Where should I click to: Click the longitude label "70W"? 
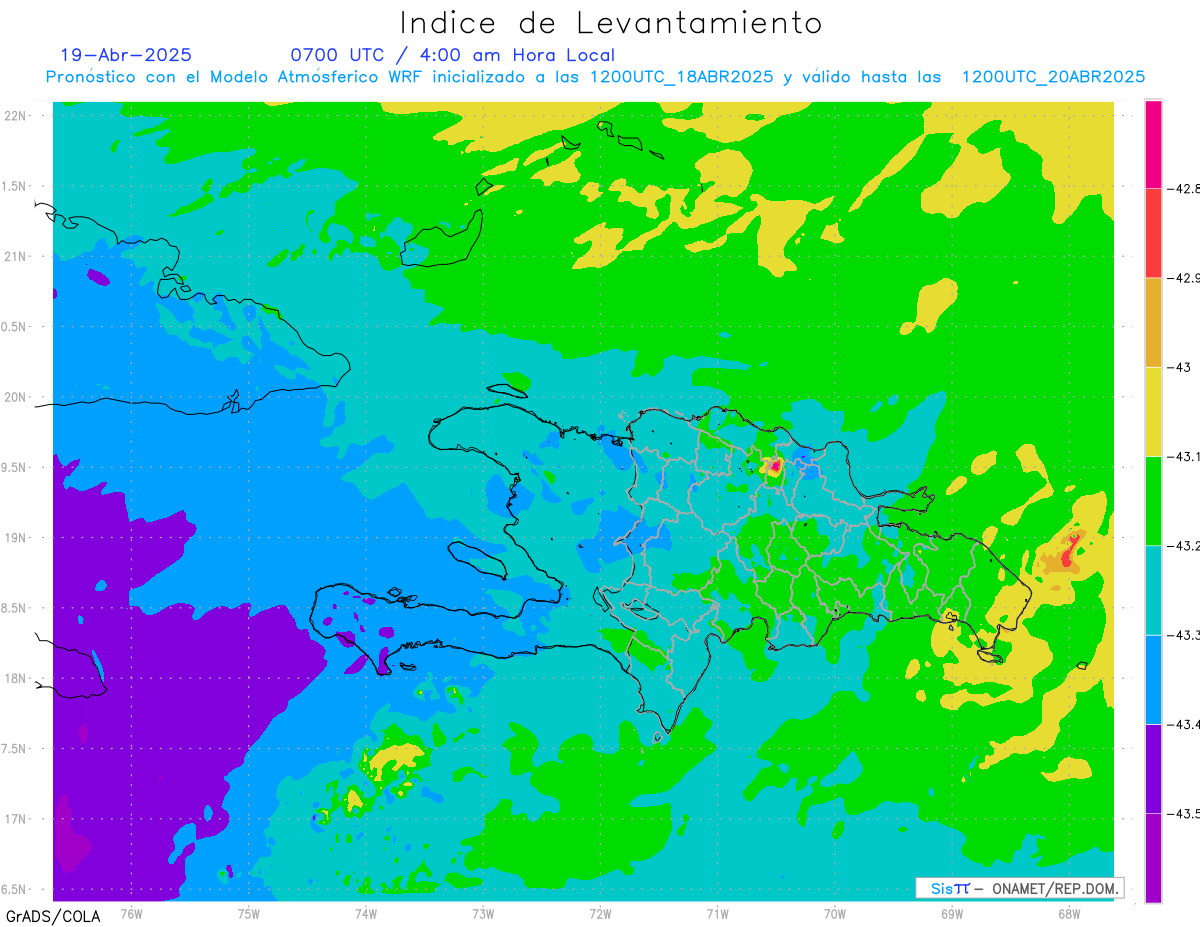point(834,913)
